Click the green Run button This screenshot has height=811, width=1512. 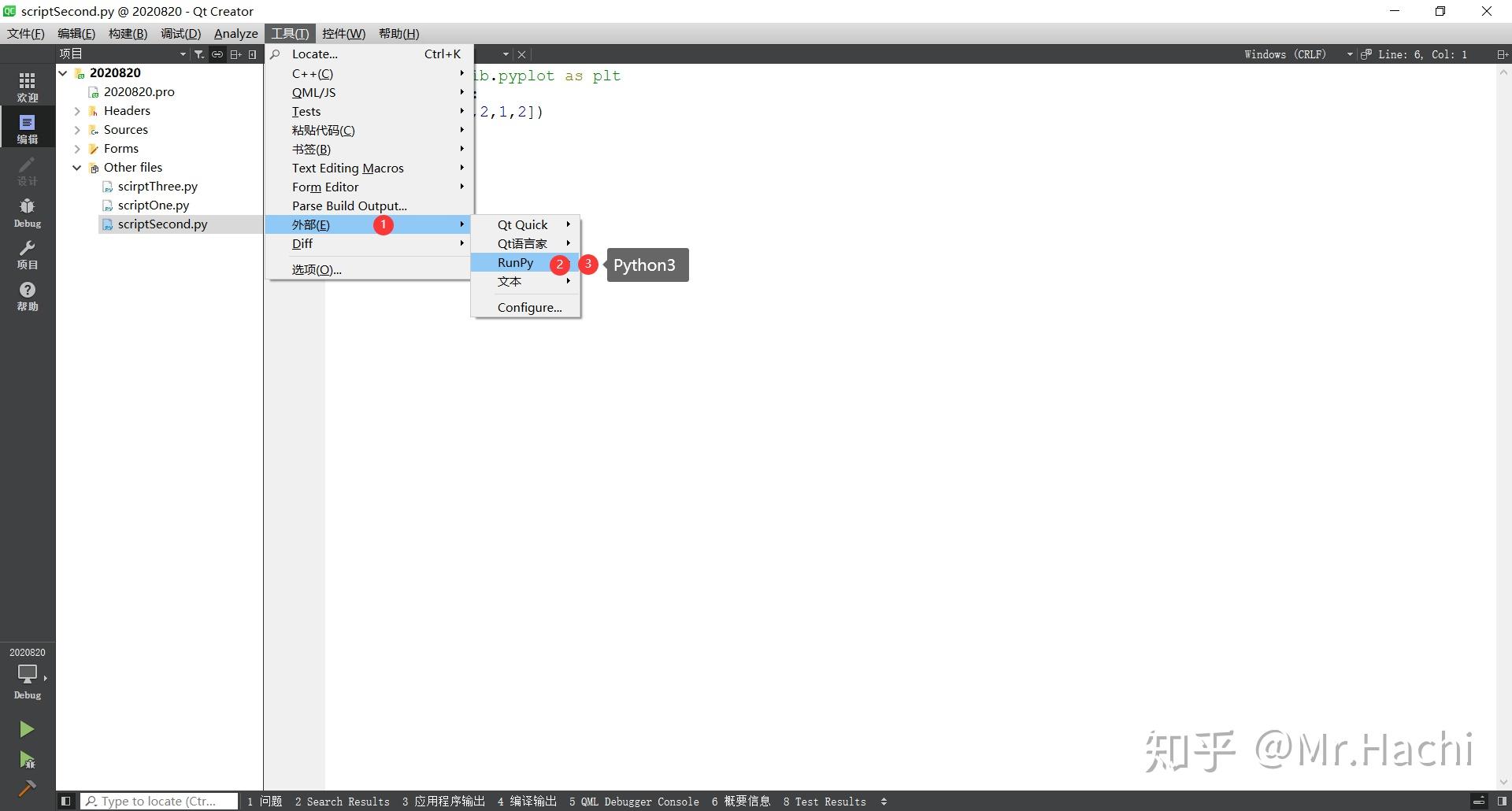click(27, 729)
